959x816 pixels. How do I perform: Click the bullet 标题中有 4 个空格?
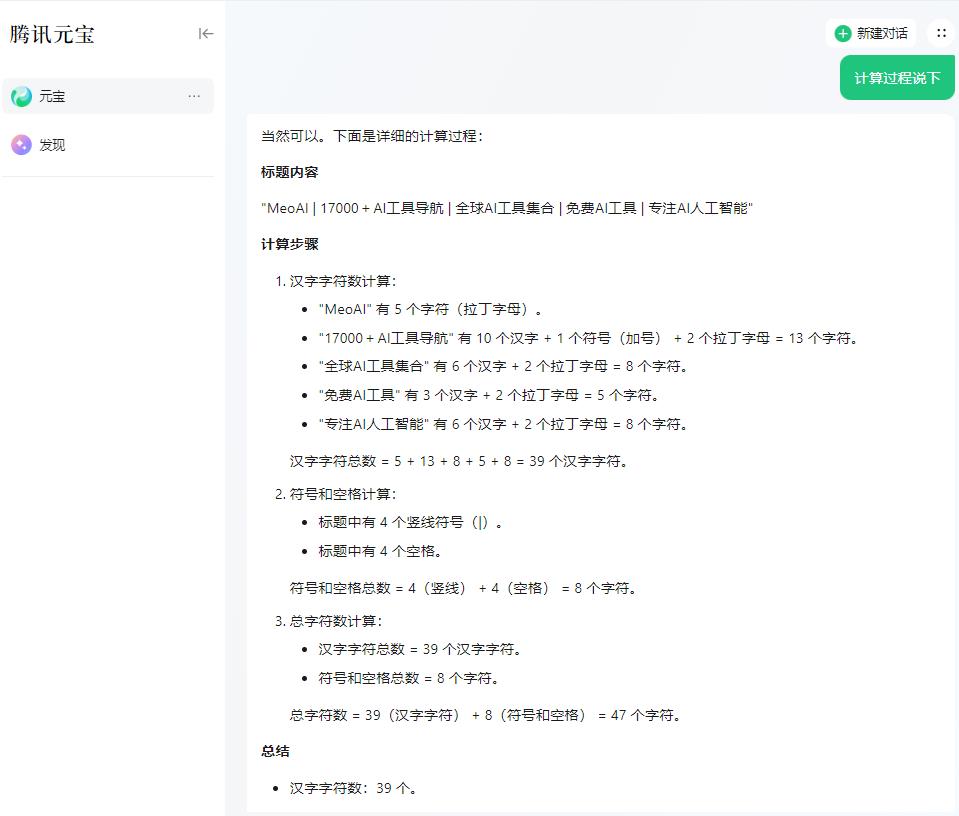[x=380, y=551]
